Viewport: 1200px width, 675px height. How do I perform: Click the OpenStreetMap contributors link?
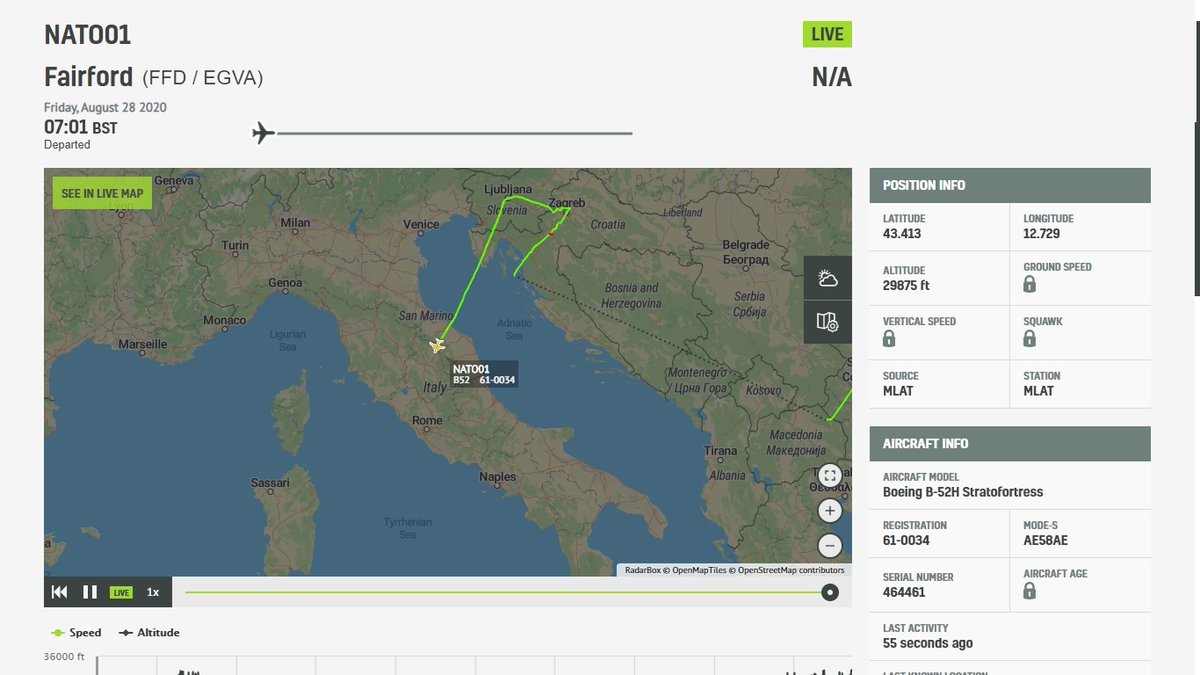coord(791,570)
